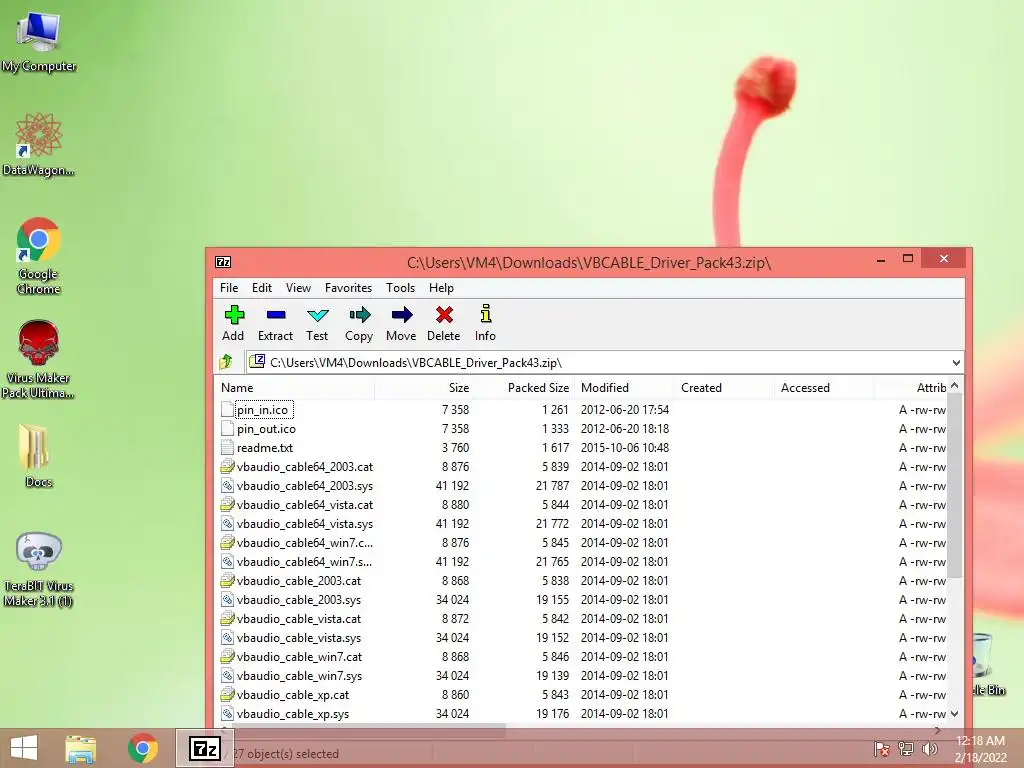Open My Computer desktop icon
Image resolution: width=1024 pixels, height=768 pixels.
tap(39, 40)
